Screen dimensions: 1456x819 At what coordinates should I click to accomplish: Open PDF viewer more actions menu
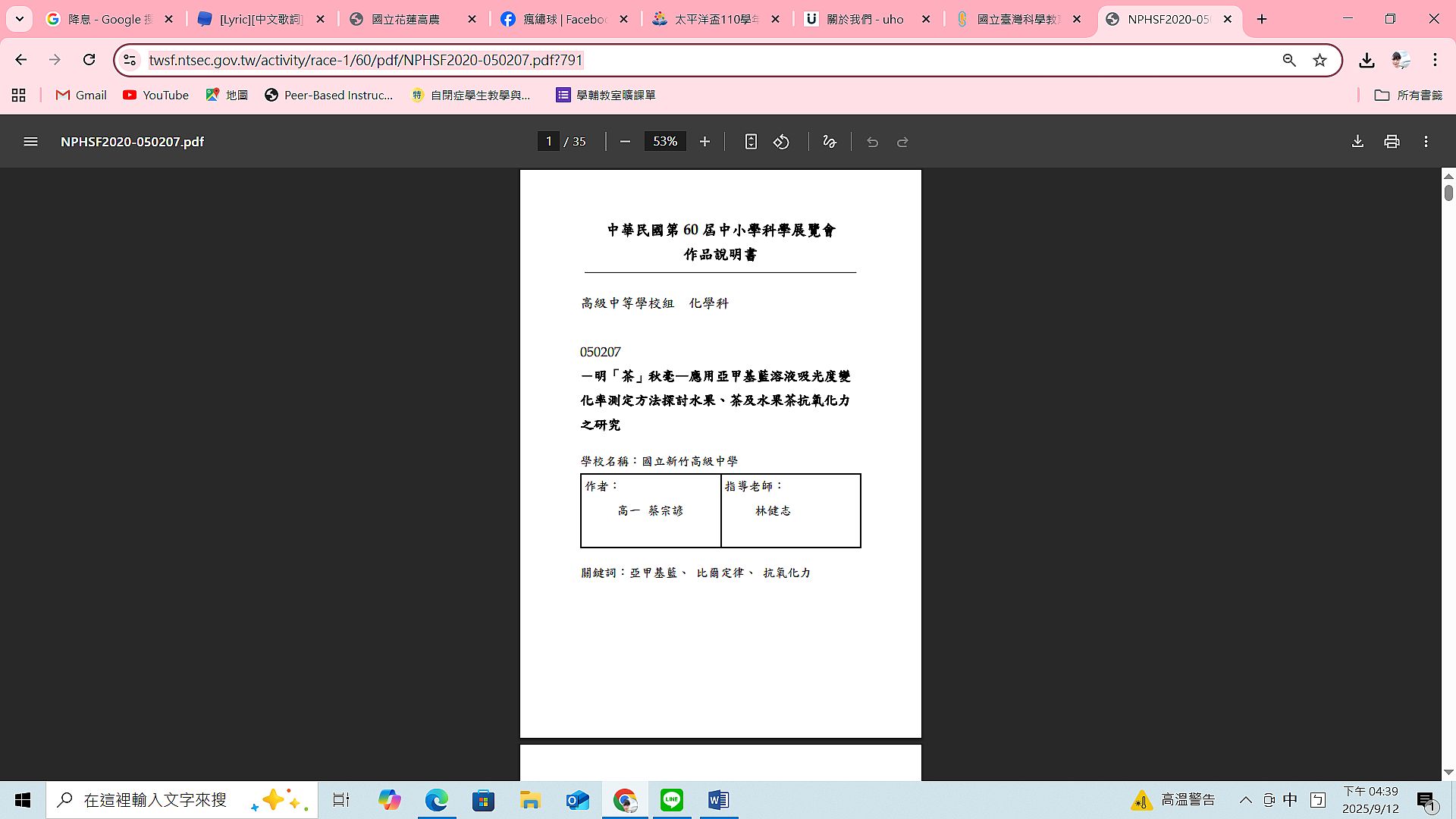pyautogui.click(x=1426, y=142)
